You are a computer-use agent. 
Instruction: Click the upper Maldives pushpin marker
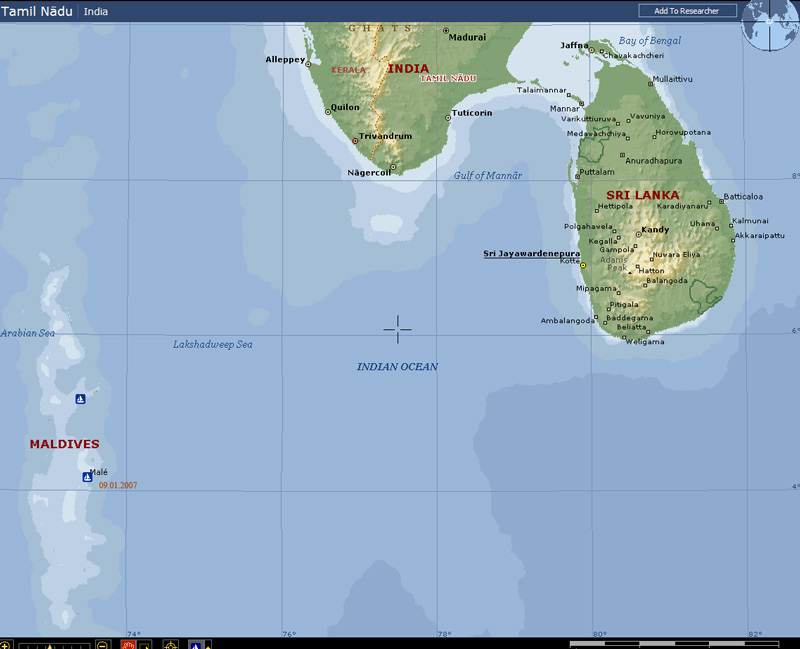80,399
